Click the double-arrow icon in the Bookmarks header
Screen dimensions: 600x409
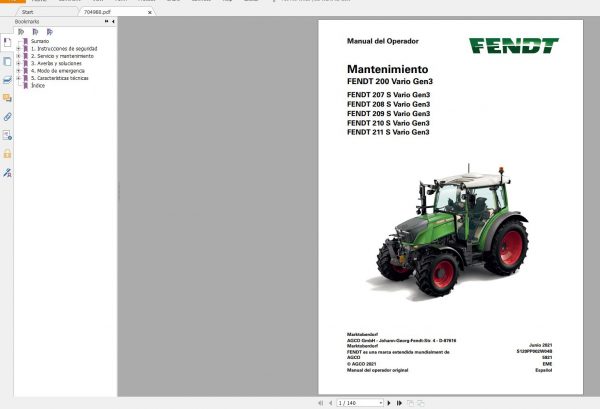[x=106, y=21]
